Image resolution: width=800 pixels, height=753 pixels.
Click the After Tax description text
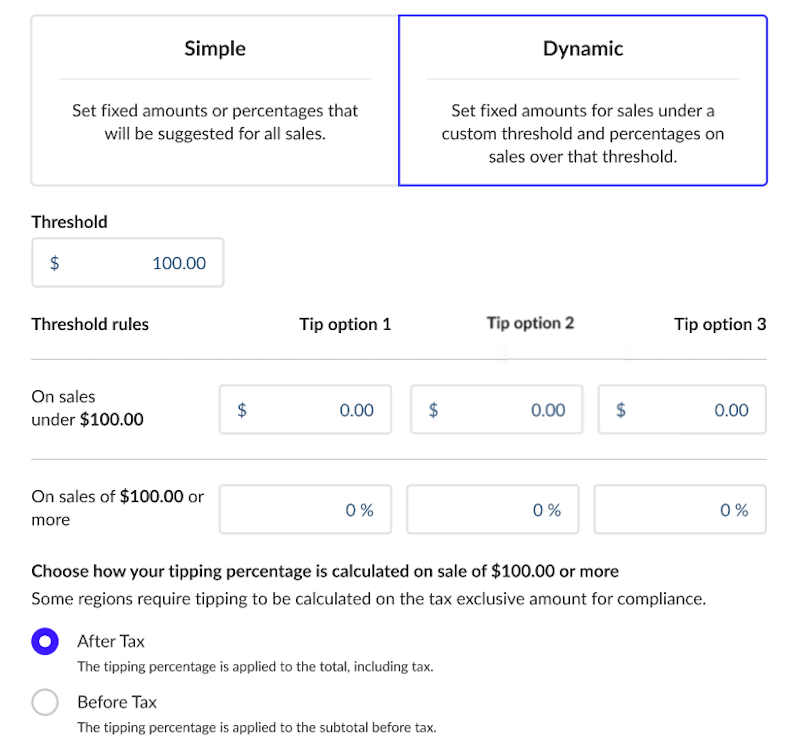click(x=255, y=666)
